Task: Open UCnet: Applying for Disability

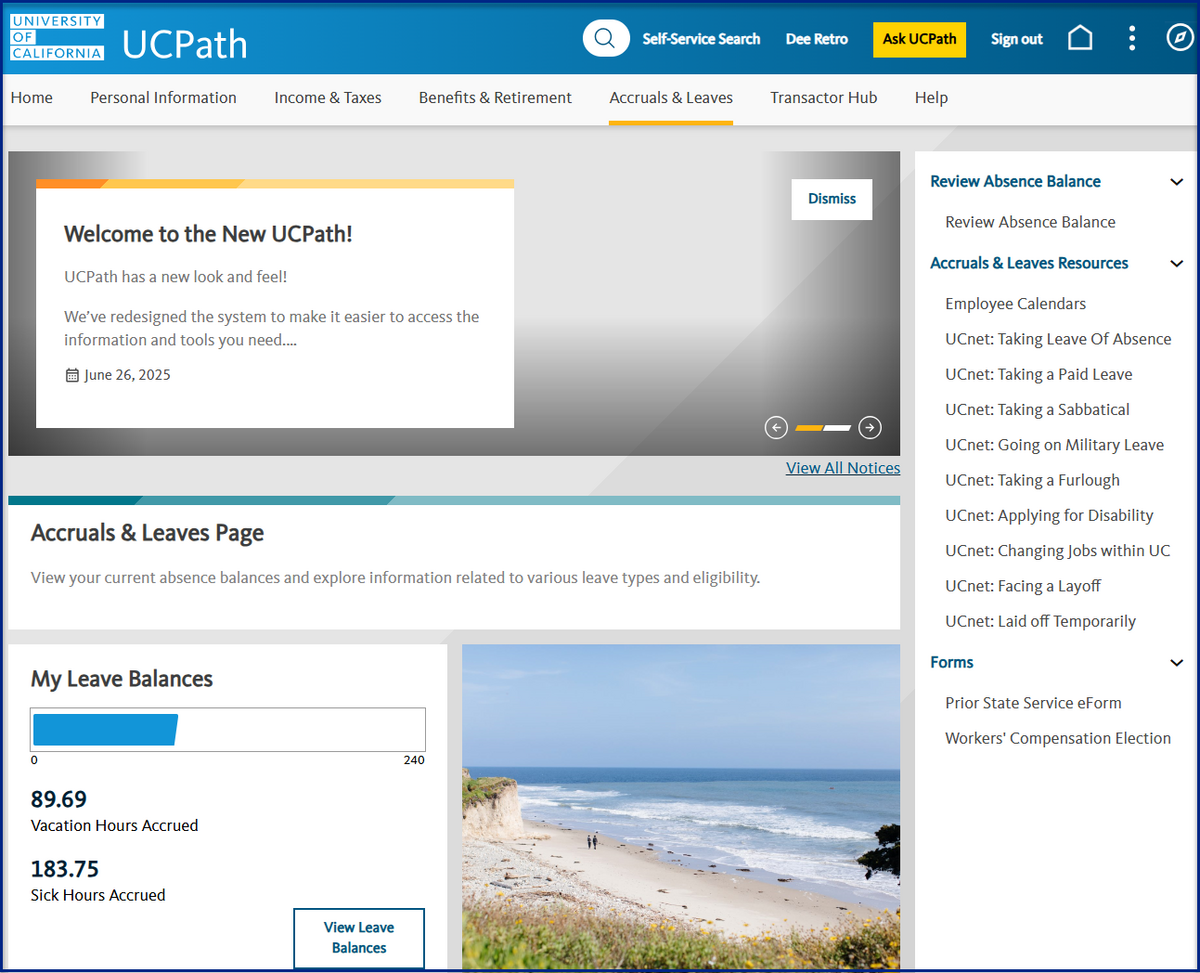Action: pyautogui.click(x=1049, y=516)
